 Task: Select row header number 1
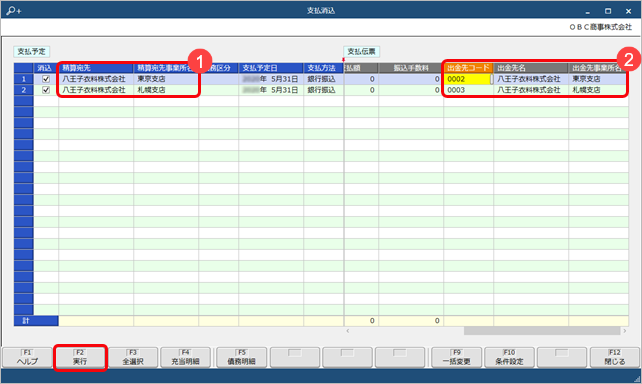pos(24,79)
